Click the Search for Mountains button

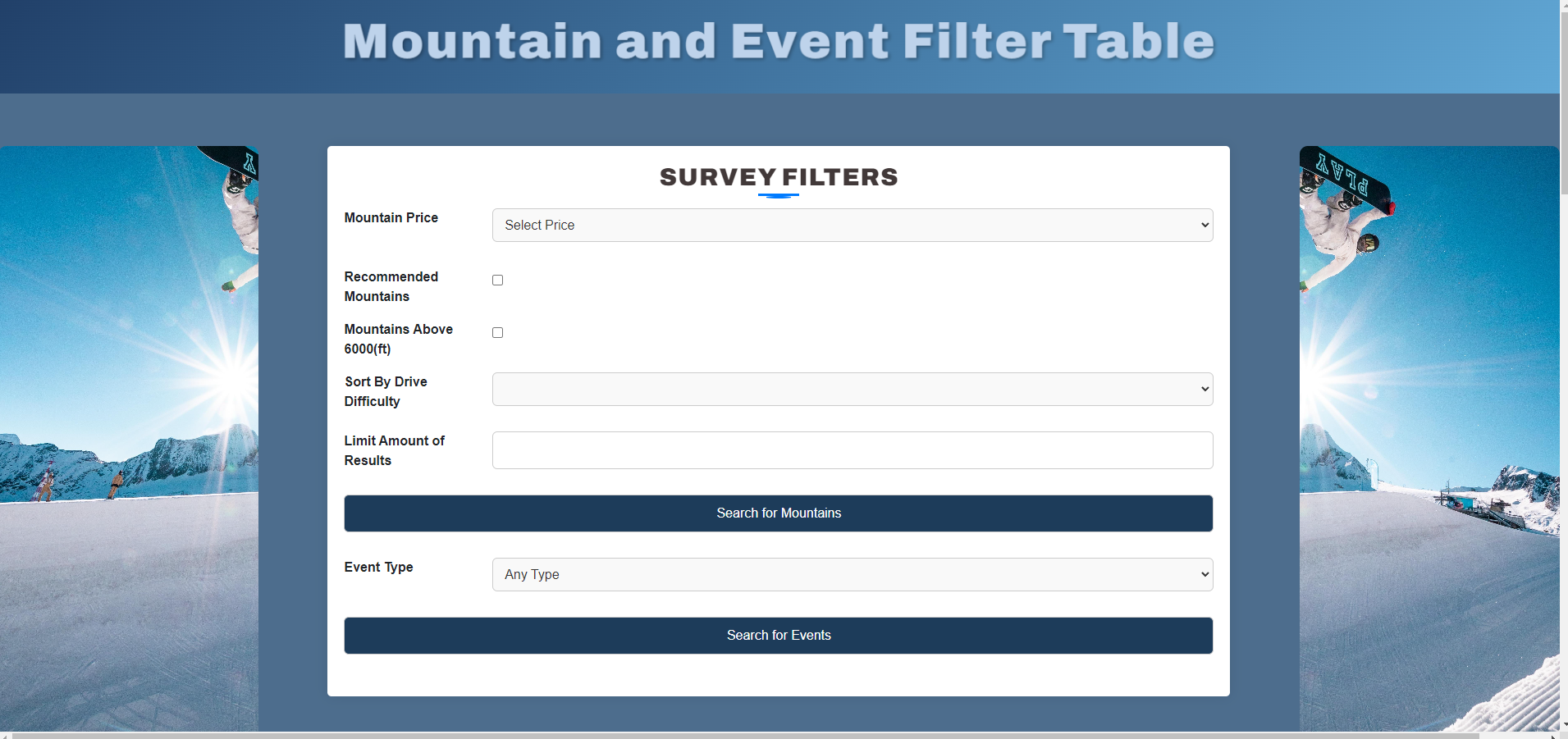778,513
